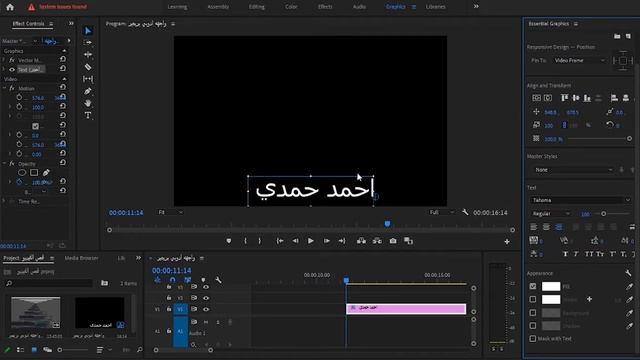Open Master Styles None dropdown
The image size is (640, 360).
click(x=573, y=170)
